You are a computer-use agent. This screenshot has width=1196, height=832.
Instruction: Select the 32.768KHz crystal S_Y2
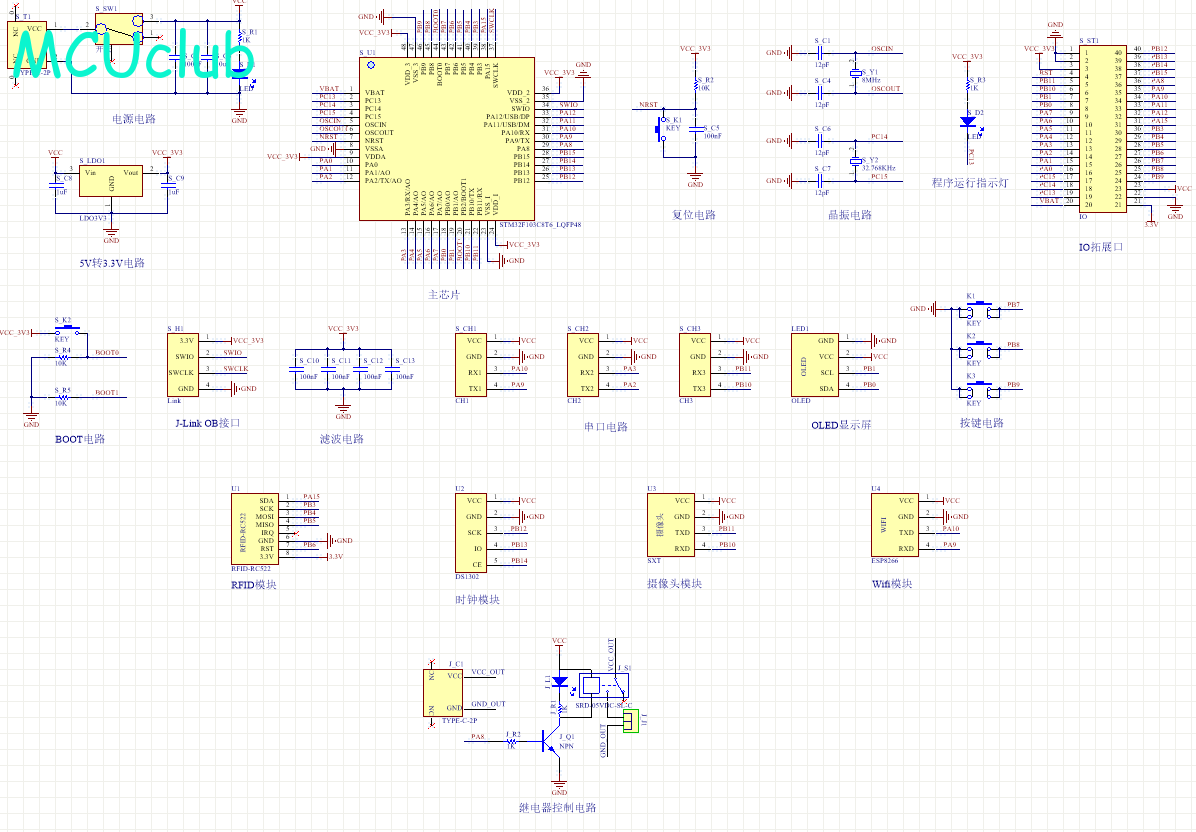[855, 161]
